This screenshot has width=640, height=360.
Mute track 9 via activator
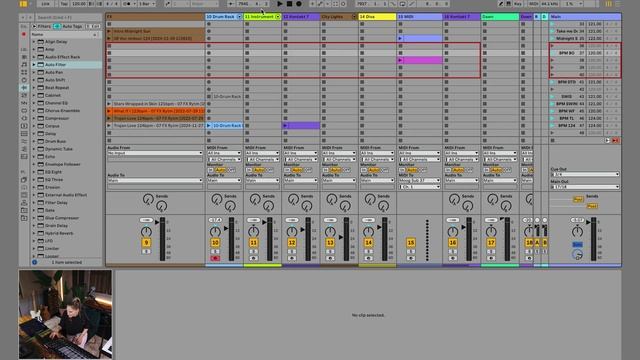click(146, 243)
